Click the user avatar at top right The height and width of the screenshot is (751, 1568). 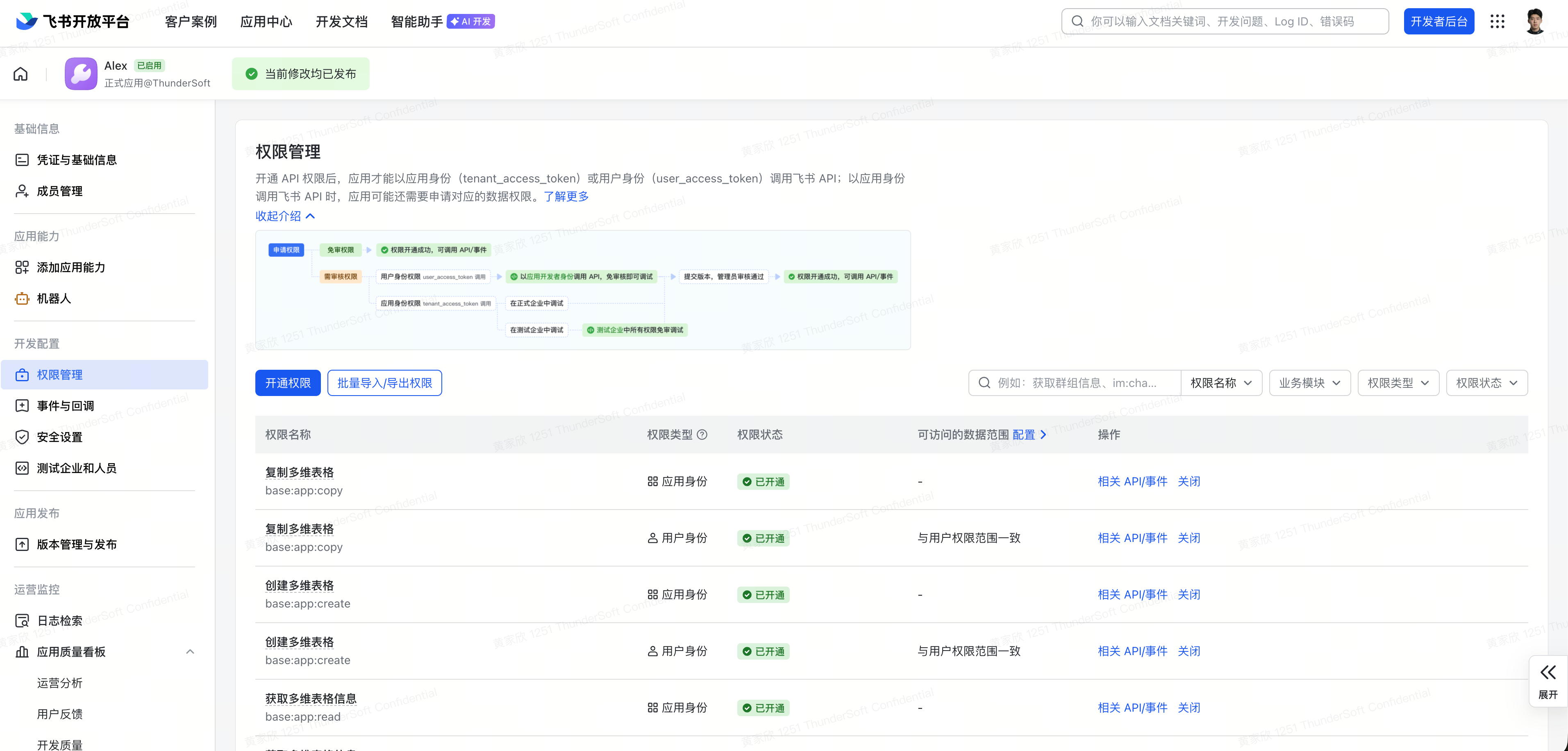click(x=1534, y=21)
